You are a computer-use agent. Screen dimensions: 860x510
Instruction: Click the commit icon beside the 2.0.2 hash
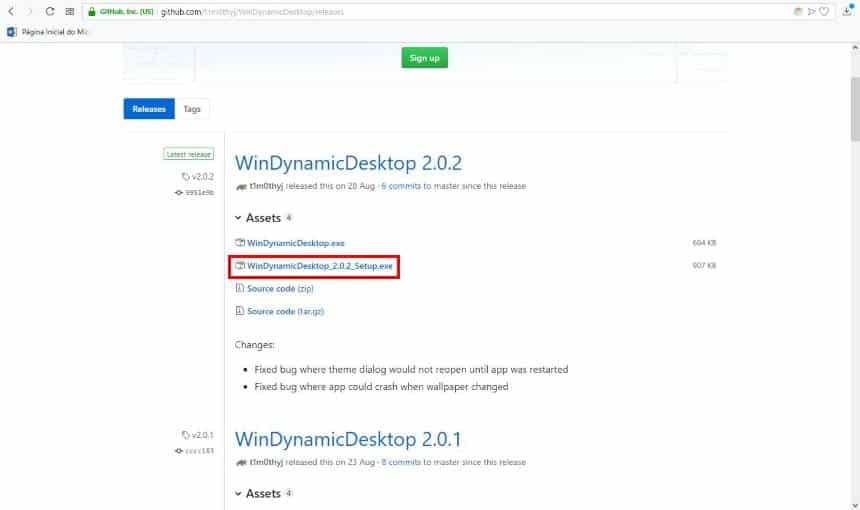179,192
